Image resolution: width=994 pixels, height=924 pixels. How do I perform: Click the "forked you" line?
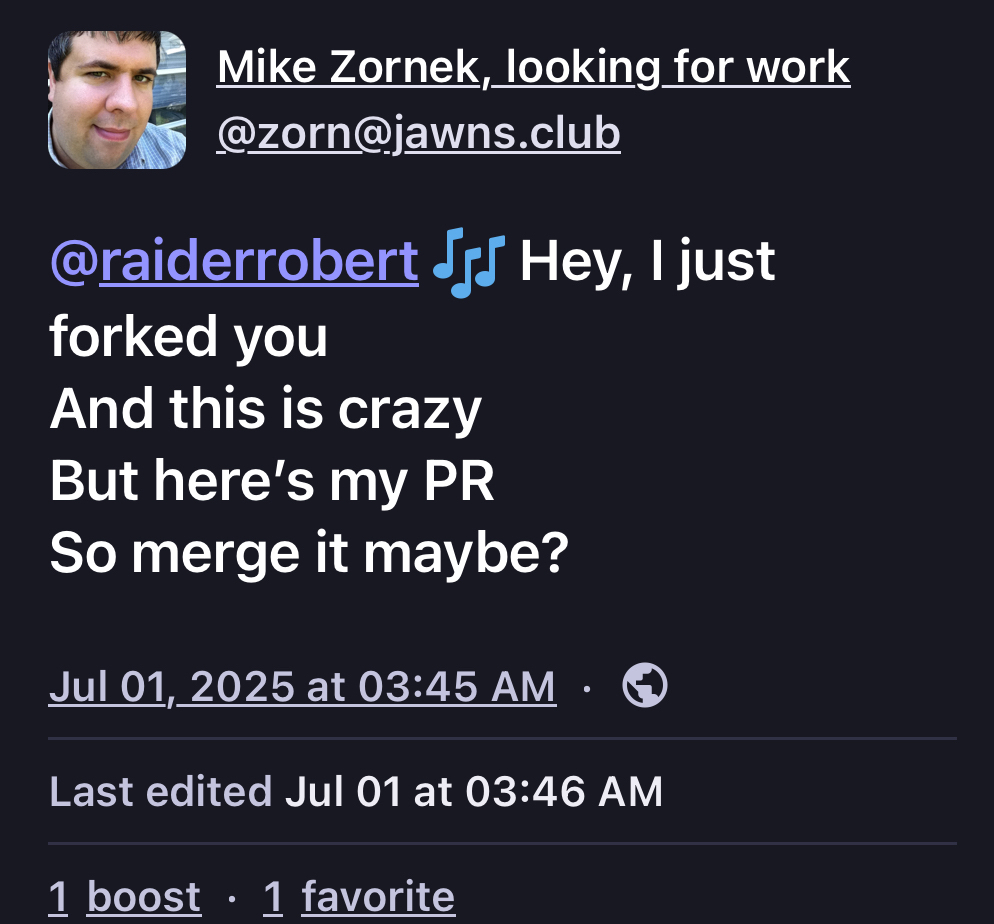[x=188, y=336]
